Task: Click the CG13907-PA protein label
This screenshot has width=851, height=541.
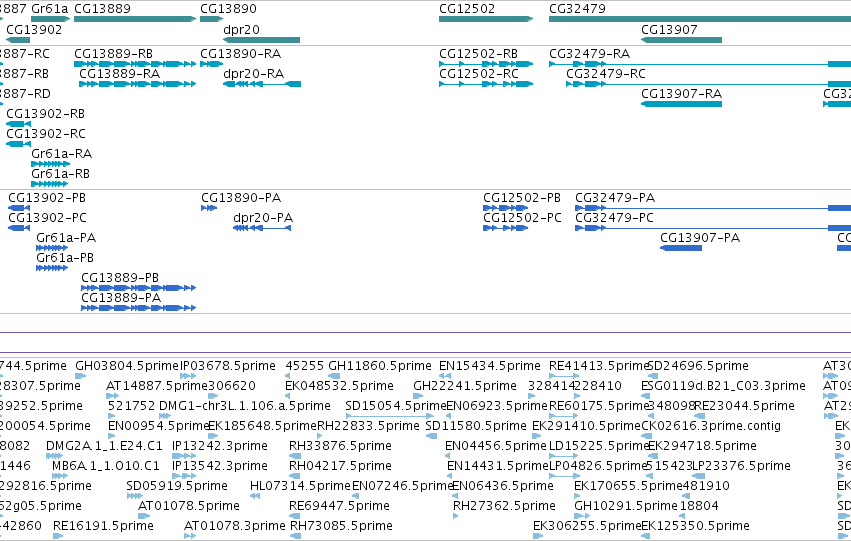Action: tap(700, 238)
